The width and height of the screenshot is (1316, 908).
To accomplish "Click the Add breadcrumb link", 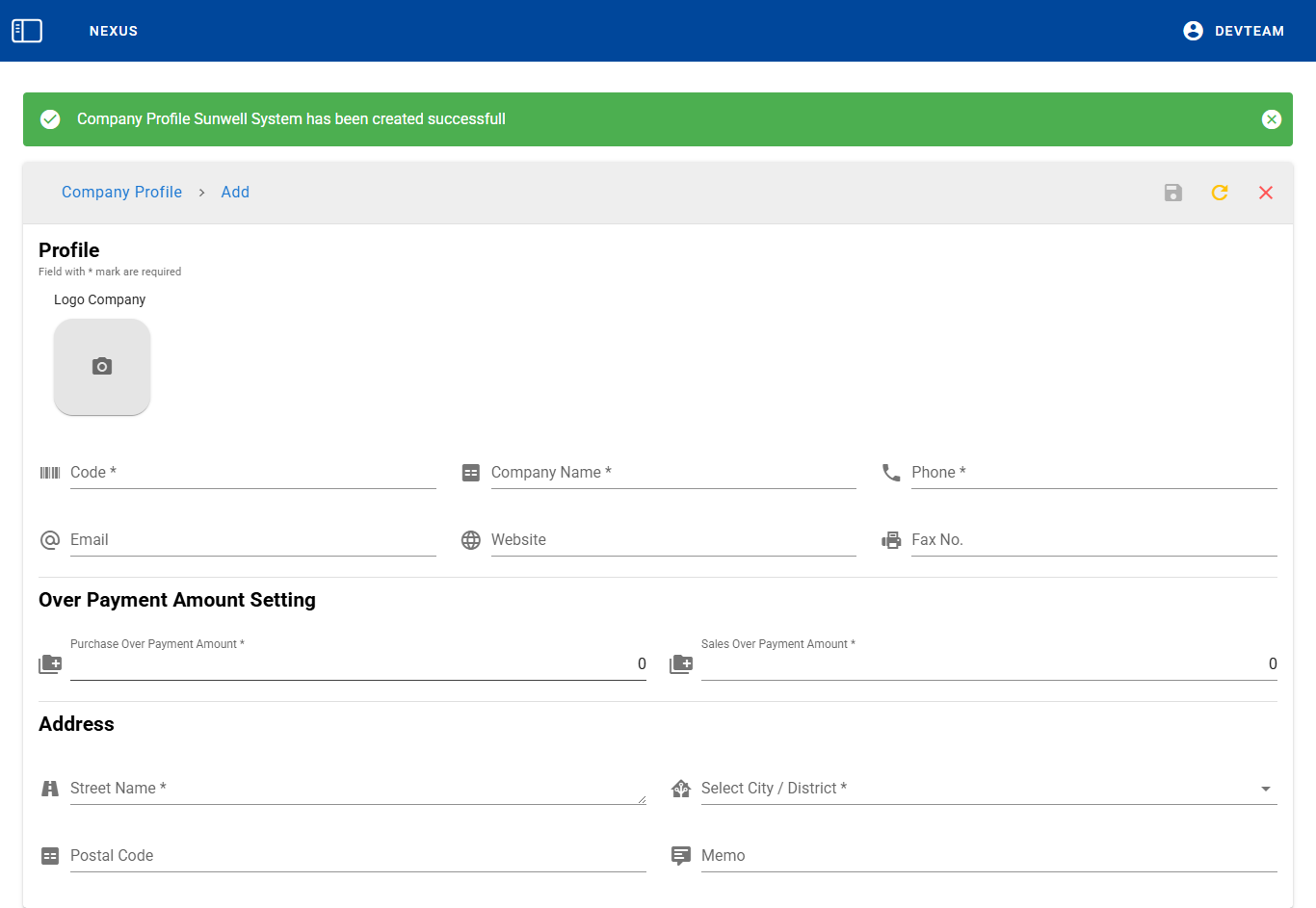I will [235, 193].
